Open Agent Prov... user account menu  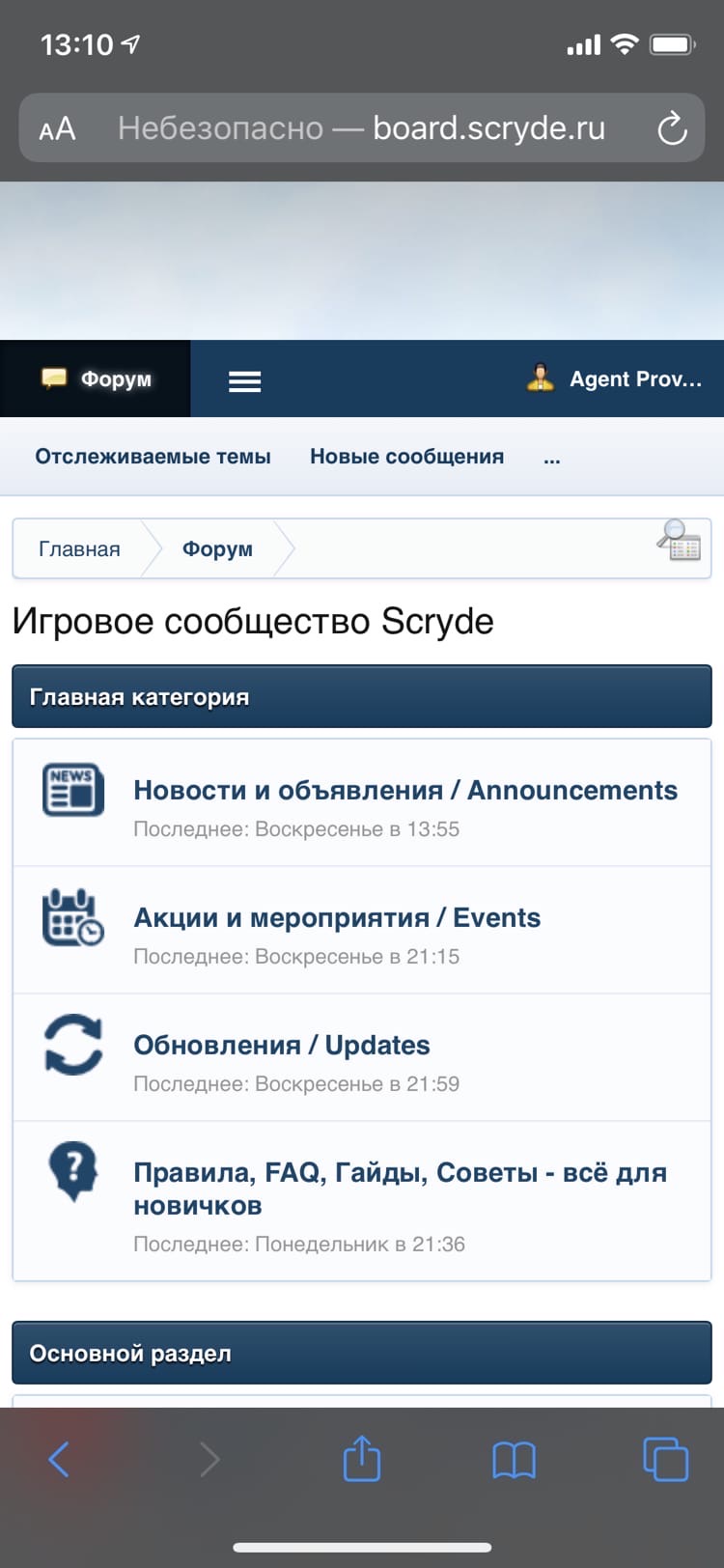tap(615, 378)
